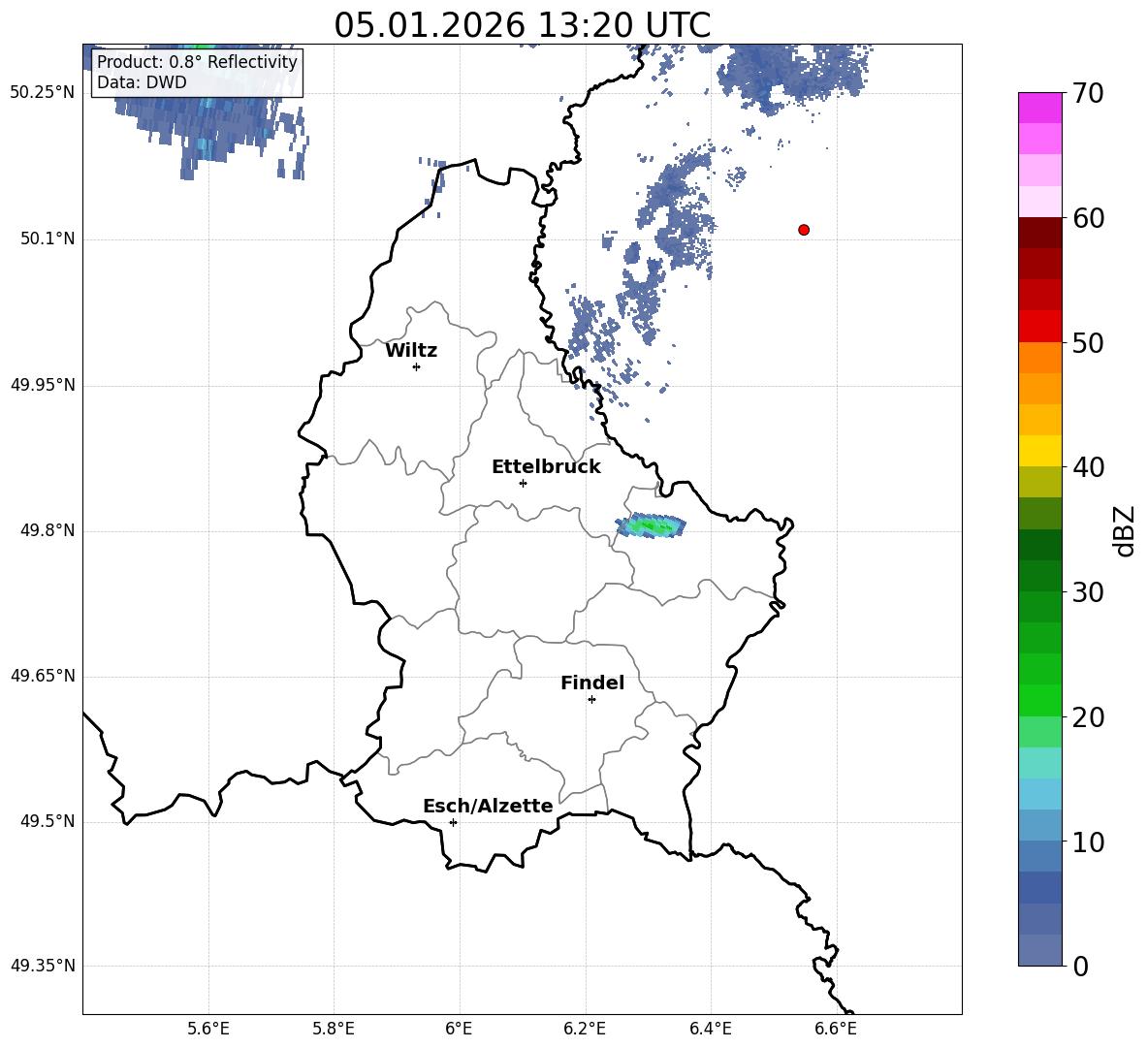The height and width of the screenshot is (1048, 1148).
Task: Click the Wiltz station cross marker
Action: pyautogui.click(x=417, y=366)
